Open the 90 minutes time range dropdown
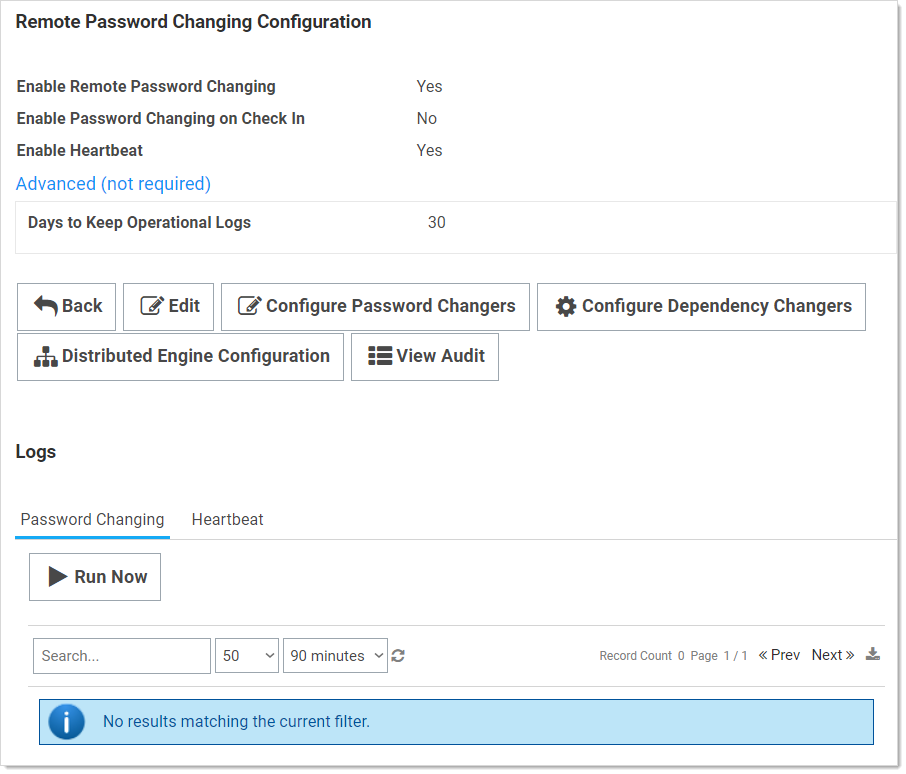Screen dimensions: 906x774 pyautogui.click(x=335, y=657)
